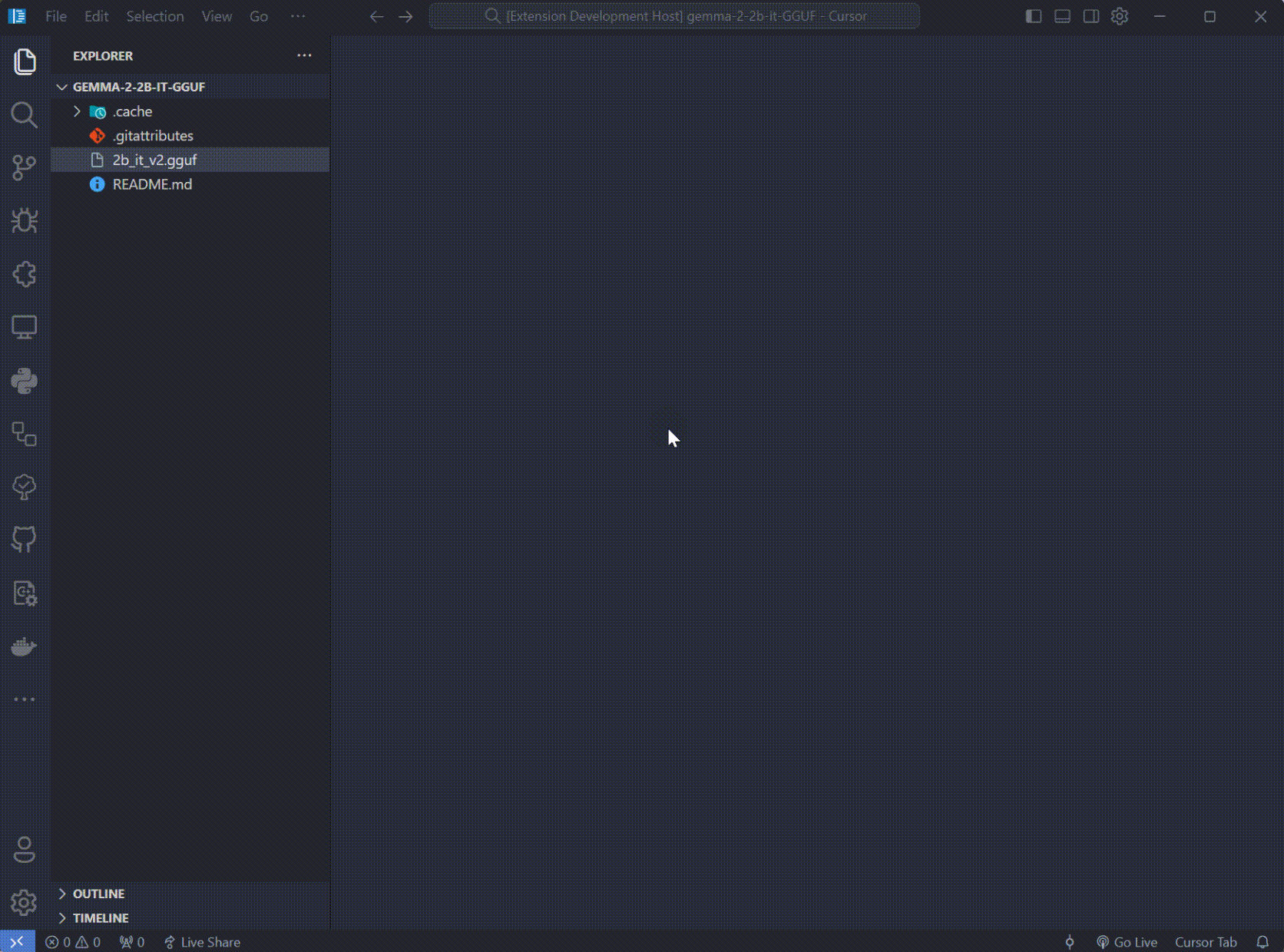Toggle the bottom panel
This screenshot has width=1284, height=952.
pyautogui.click(x=1062, y=16)
